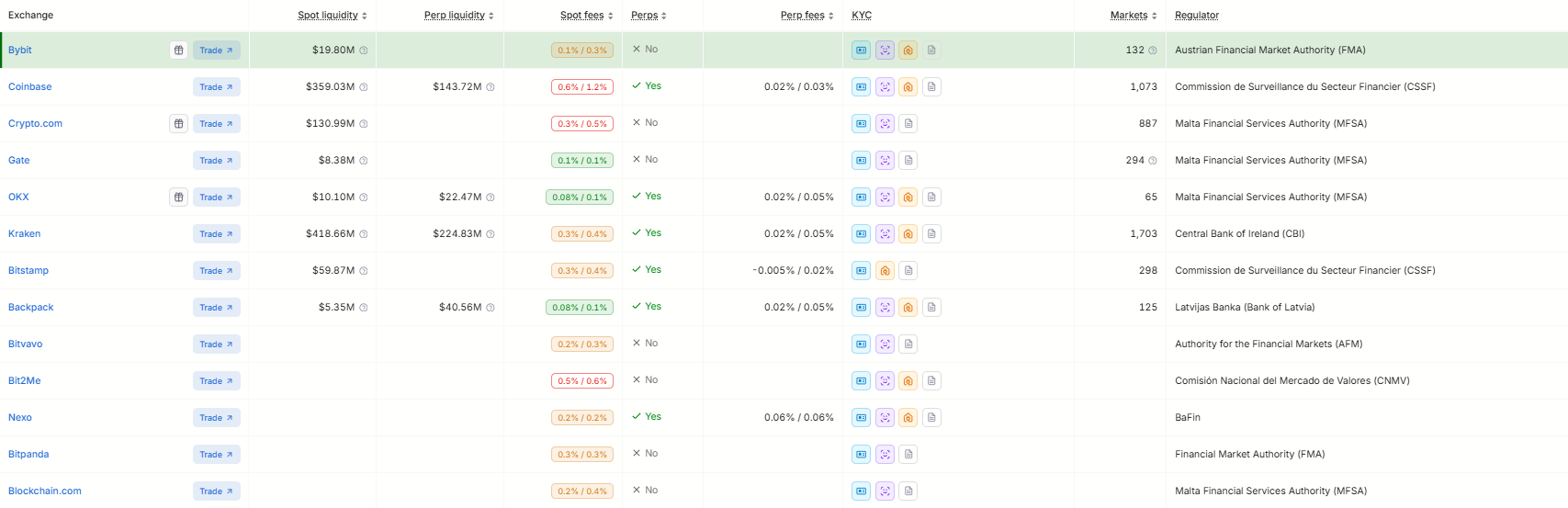Image resolution: width=1568 pixels, height=508 pixels.
Task: Open the Trade button for Gate
Action: coord(217,161)
